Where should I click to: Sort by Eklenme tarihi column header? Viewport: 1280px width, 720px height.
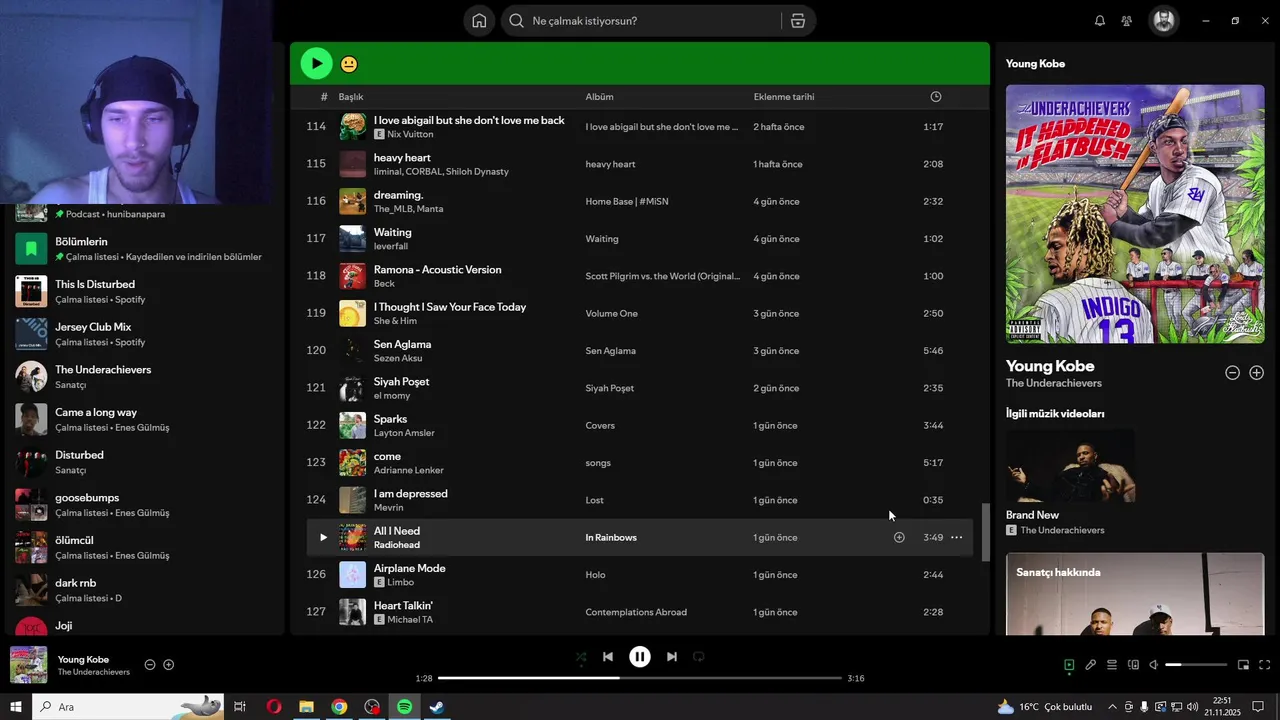point(784,97)
